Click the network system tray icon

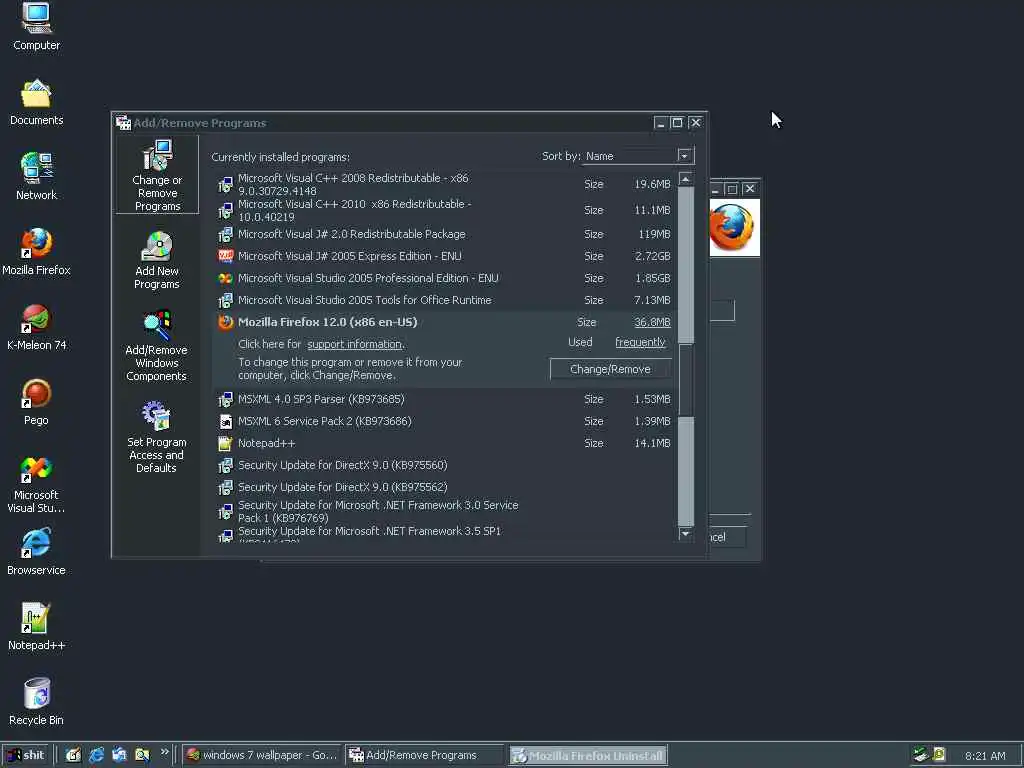click(921, 754)
